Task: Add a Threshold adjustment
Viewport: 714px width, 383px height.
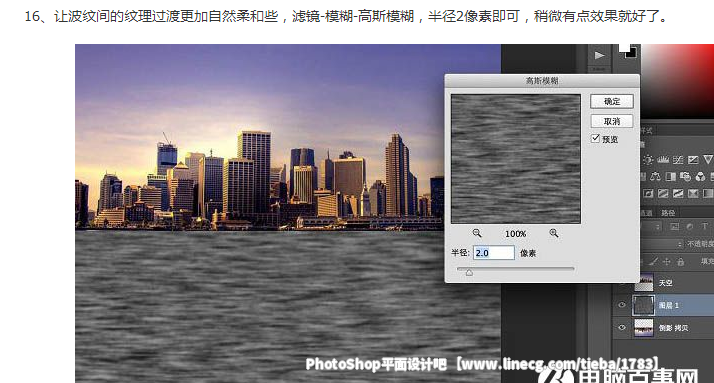Action: (678, 194)
